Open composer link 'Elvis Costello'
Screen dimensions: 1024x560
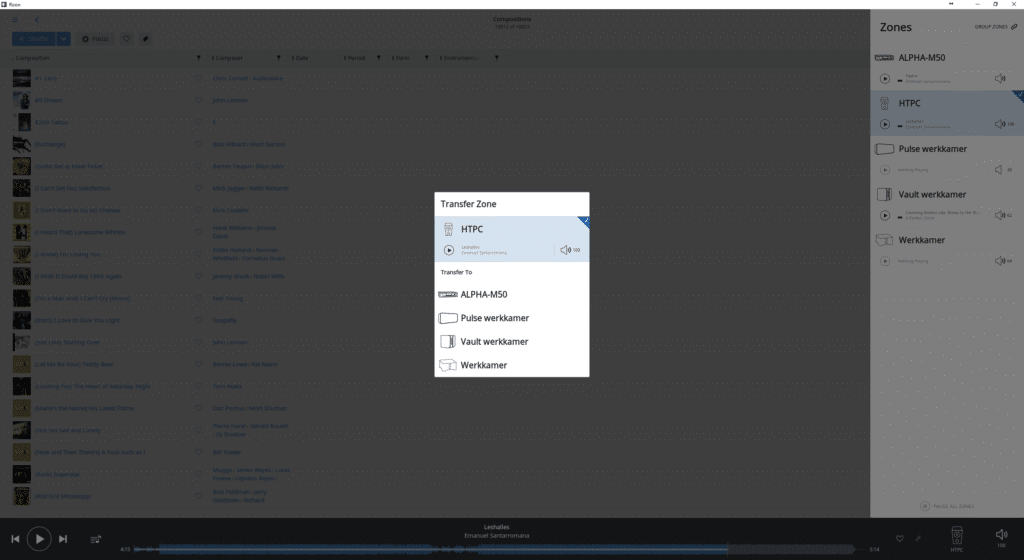click(231, 210)
